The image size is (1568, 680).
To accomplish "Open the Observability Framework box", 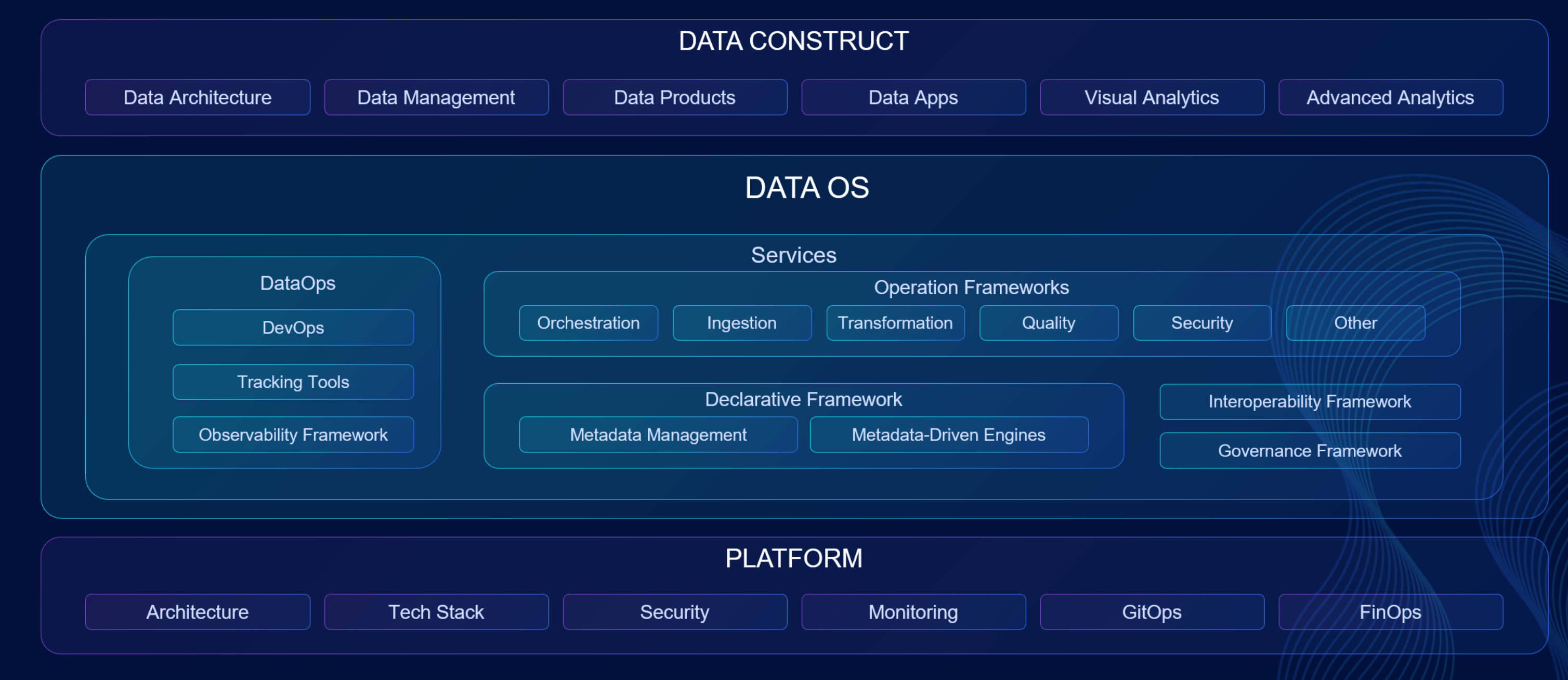I will (x=293, y=435).
